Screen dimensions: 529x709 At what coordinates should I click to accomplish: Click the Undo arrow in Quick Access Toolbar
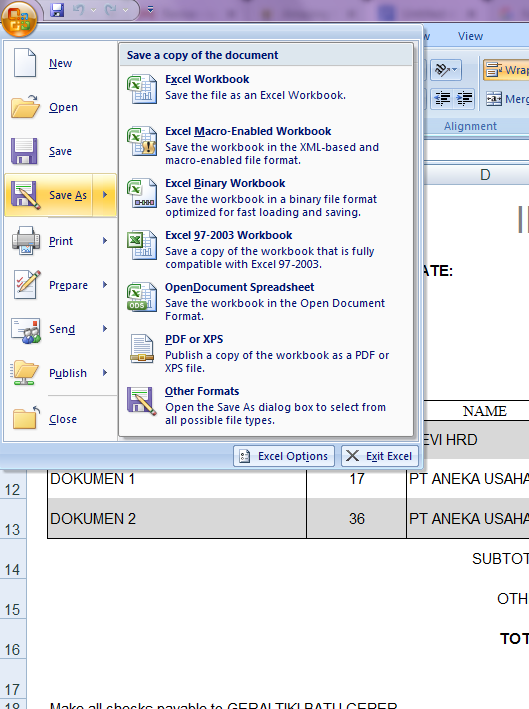78,9
